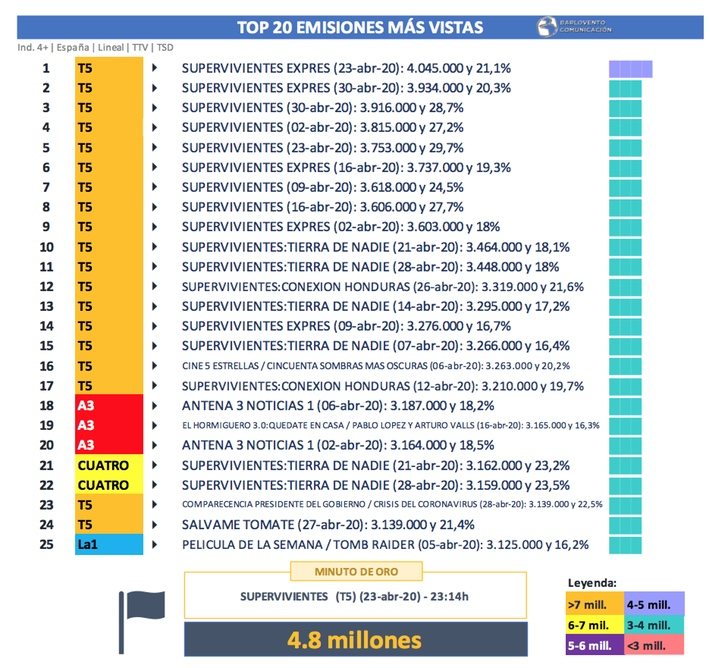Image resolution: width=728 pixels, height=668 pixels.
Task: Select the yellow CUATRO badge in row 21
Action: pyautogui.click(x=110, y=465)
